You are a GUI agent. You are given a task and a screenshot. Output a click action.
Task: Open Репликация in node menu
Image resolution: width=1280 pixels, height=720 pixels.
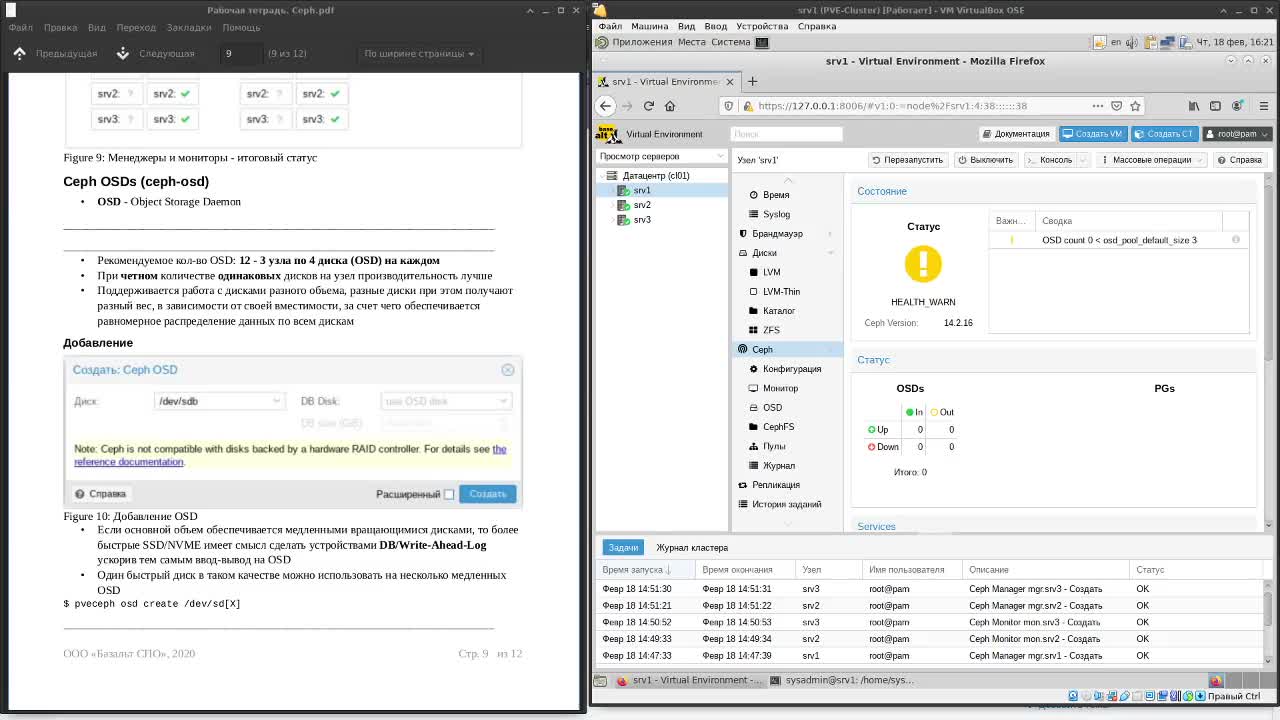point(787,485)
